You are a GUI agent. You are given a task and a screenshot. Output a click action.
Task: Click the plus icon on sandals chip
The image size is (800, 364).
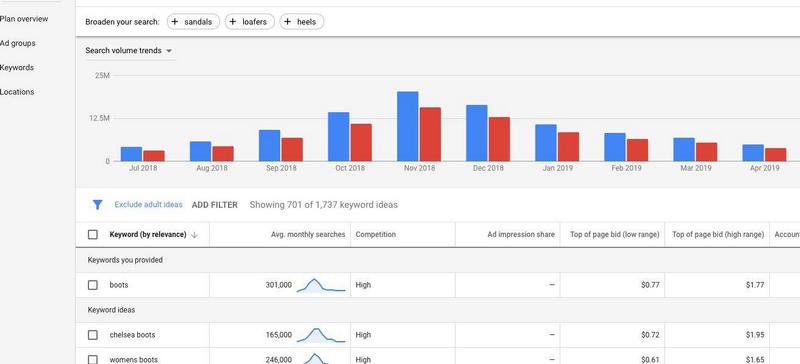(176, 22)
